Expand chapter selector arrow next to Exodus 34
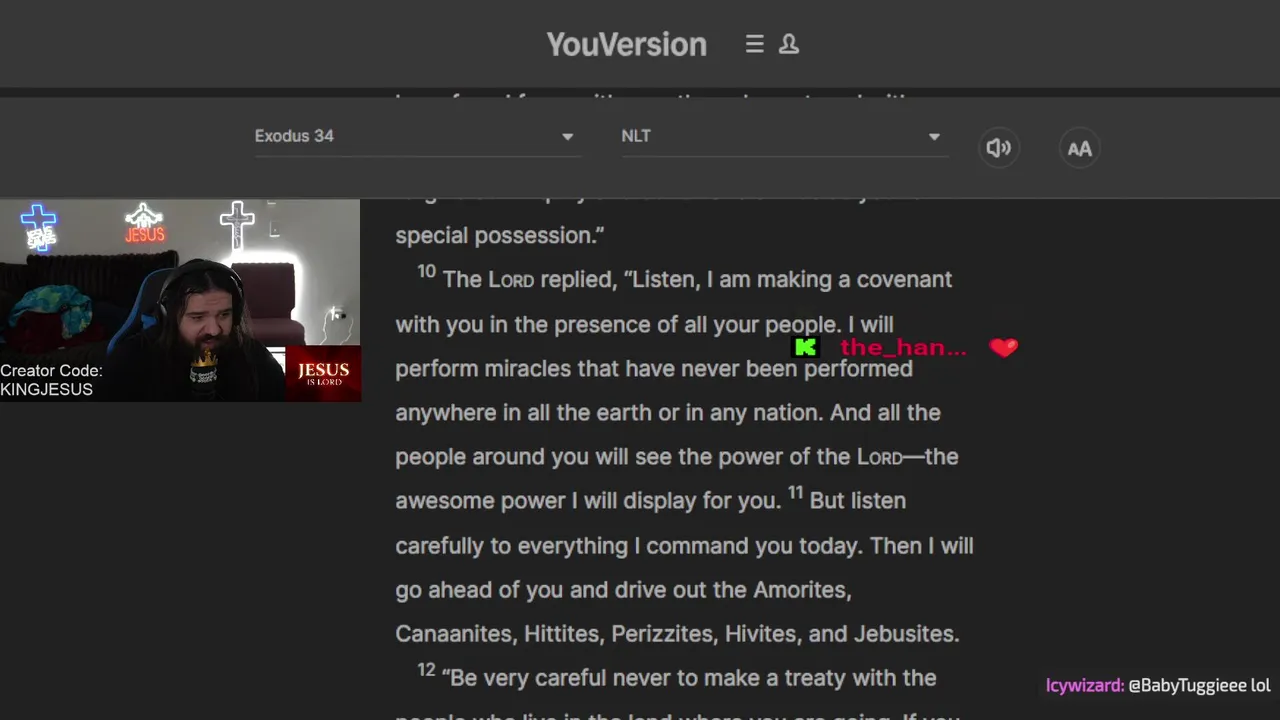This screenshot has width=1280, height=720. click(567, 137)
